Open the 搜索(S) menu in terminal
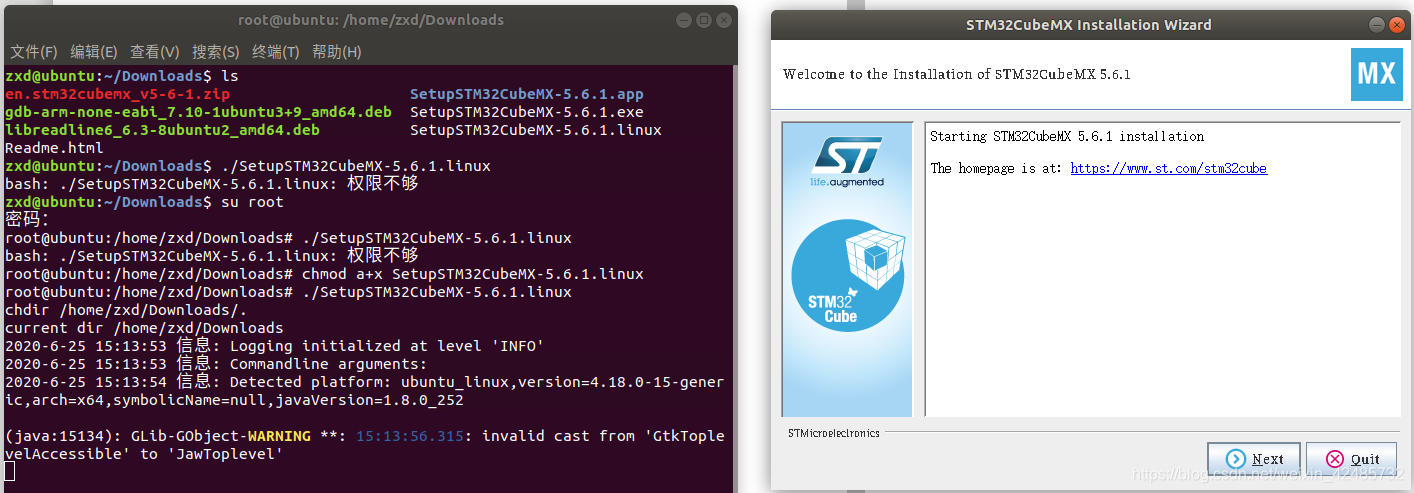Screen dimensions: 1414x493 tap(215, 52)
